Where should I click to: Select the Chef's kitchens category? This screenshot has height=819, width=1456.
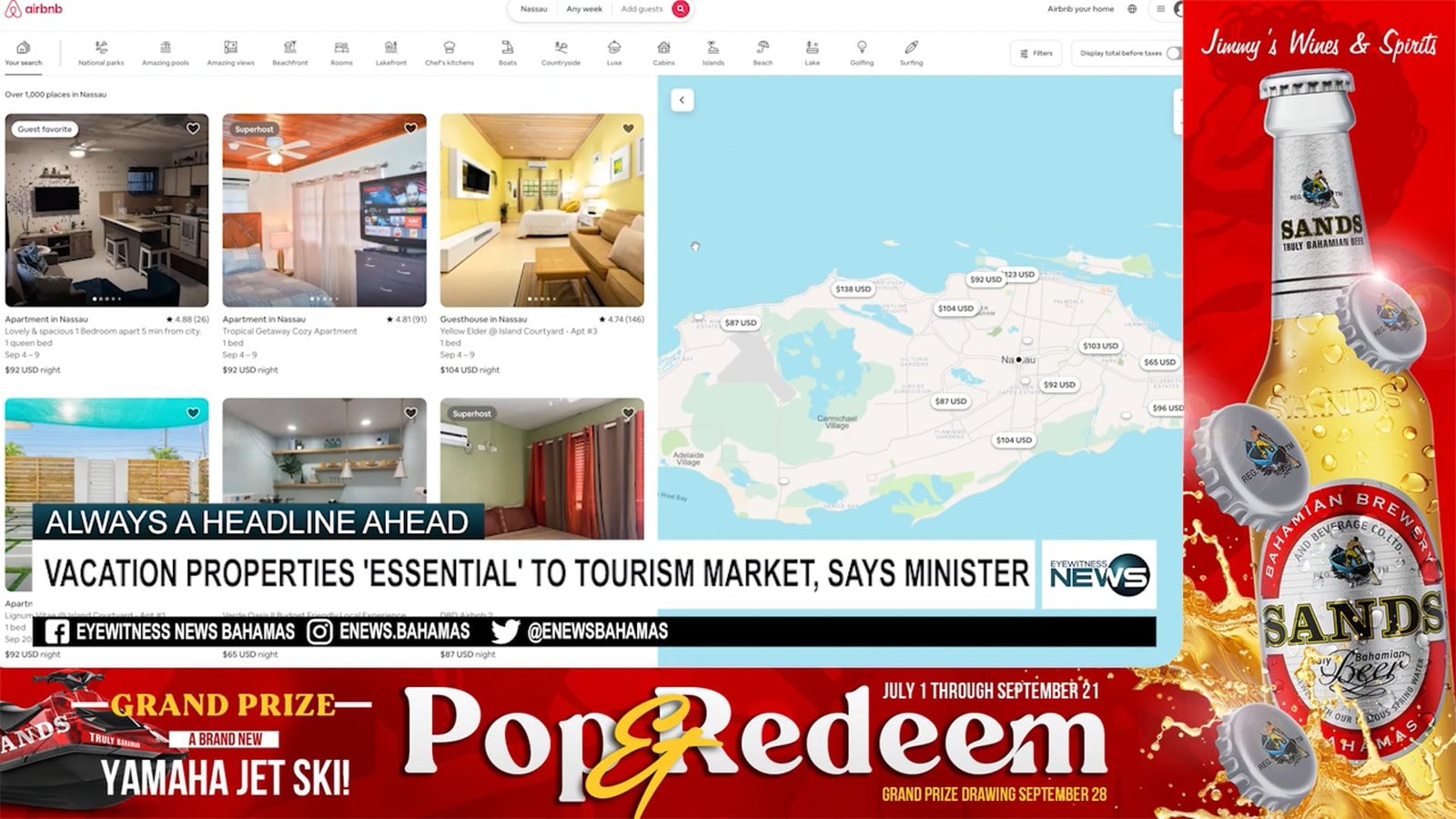coord(450,54)
